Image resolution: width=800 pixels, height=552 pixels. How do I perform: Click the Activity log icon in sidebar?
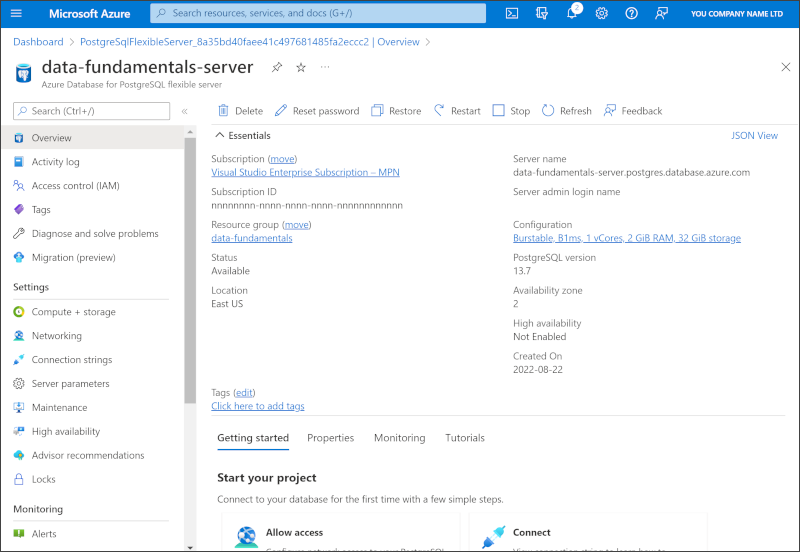19,162
